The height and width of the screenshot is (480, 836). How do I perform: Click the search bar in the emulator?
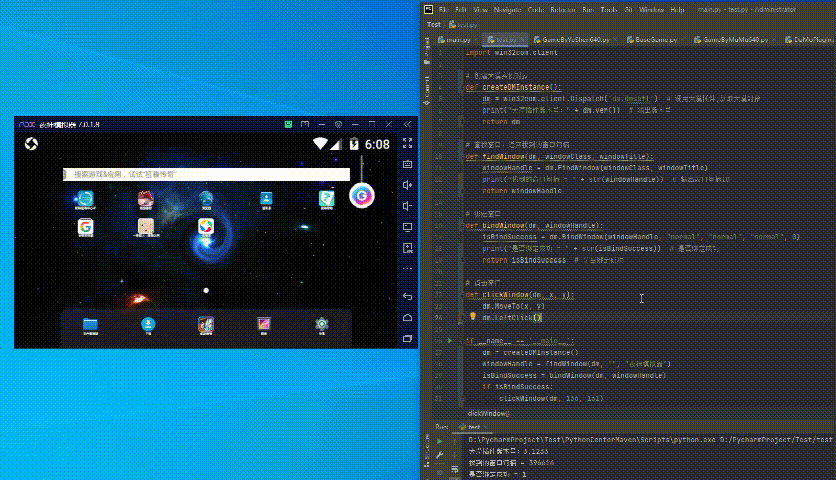(x=206, y=174)
